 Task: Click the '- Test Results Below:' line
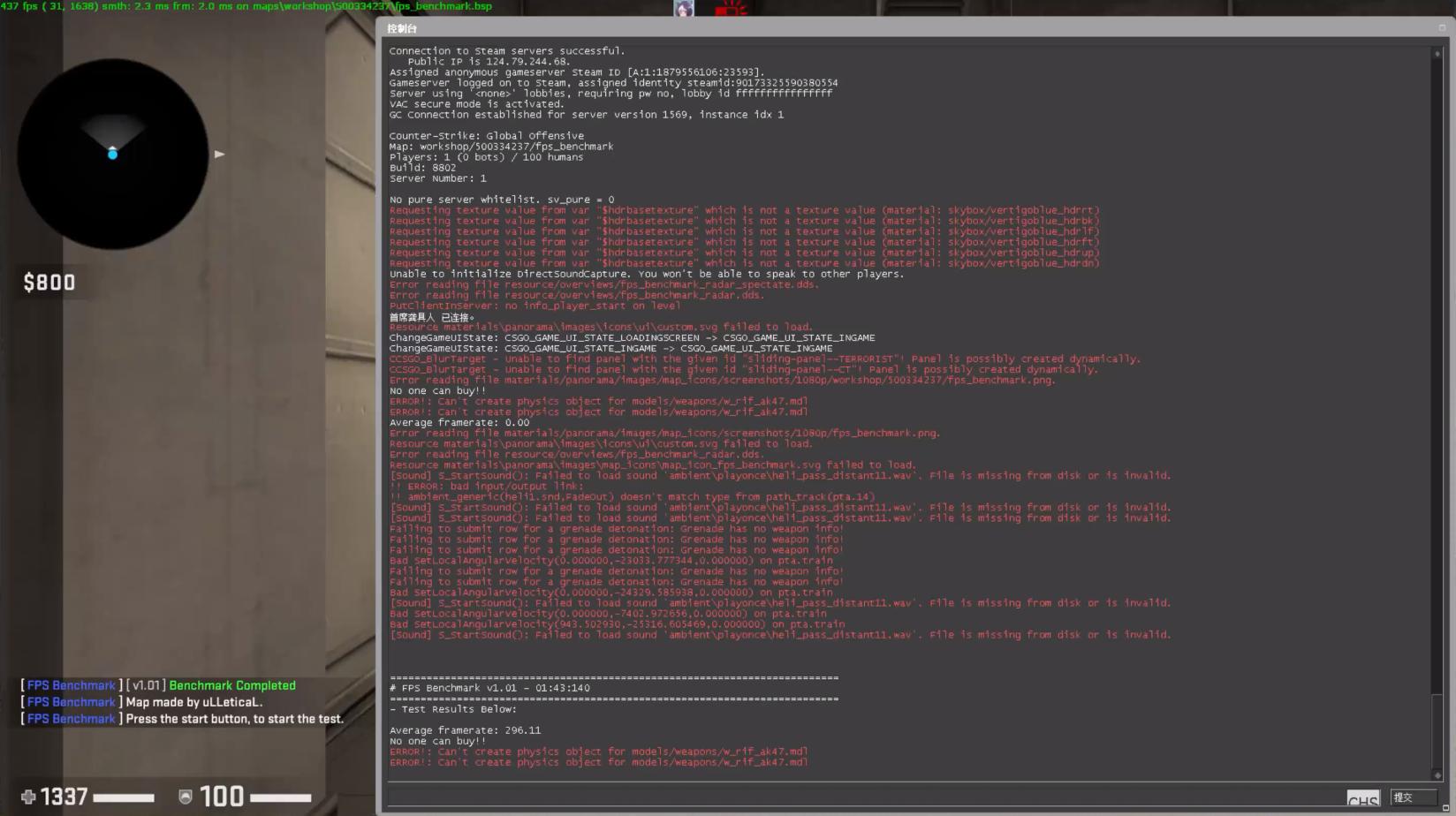click(453, 709)
